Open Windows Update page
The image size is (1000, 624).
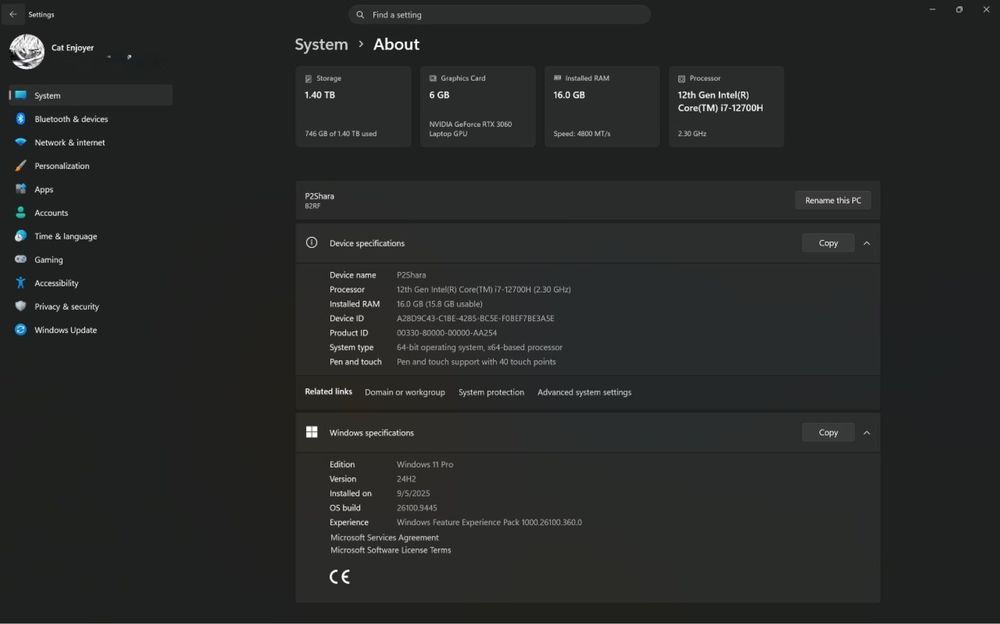[x=91, y=330]
